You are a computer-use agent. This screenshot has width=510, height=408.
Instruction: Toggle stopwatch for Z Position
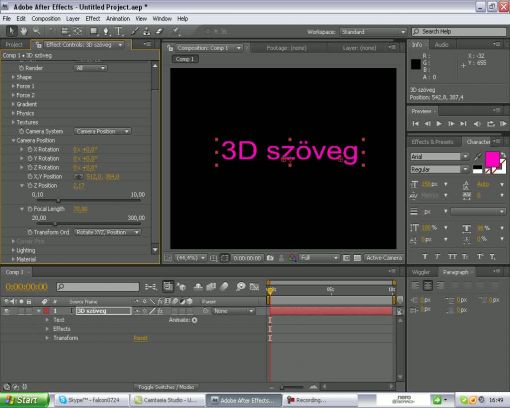pyautogui.click(x=30, y=185)
